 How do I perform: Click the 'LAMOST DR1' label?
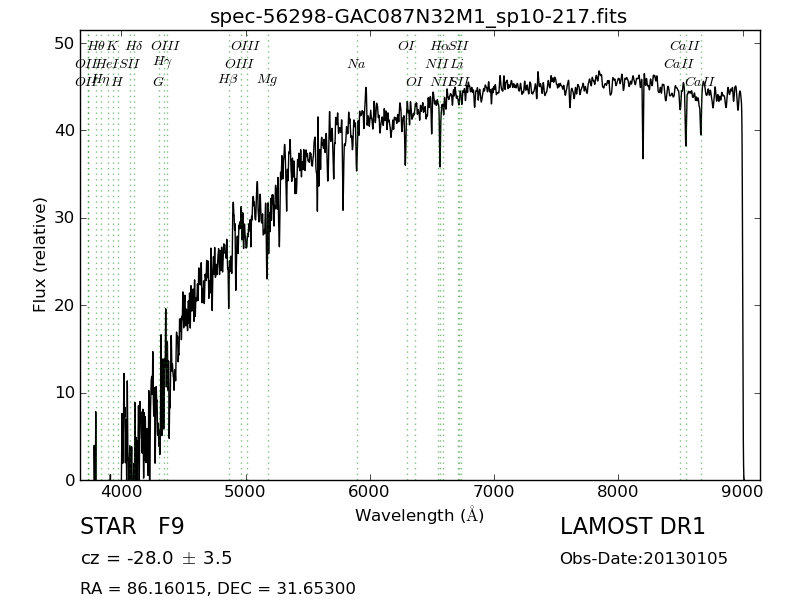[x=633, y=527]
